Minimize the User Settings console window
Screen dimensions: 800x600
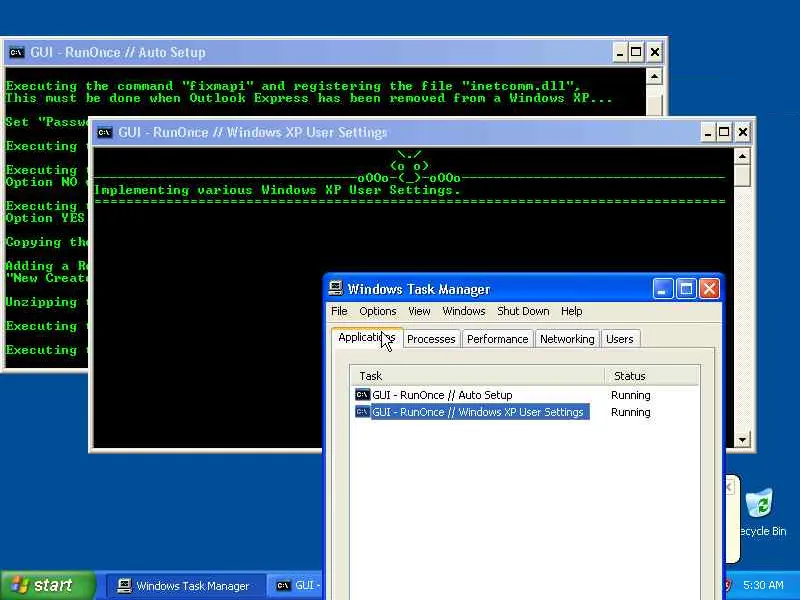[708, 133]
